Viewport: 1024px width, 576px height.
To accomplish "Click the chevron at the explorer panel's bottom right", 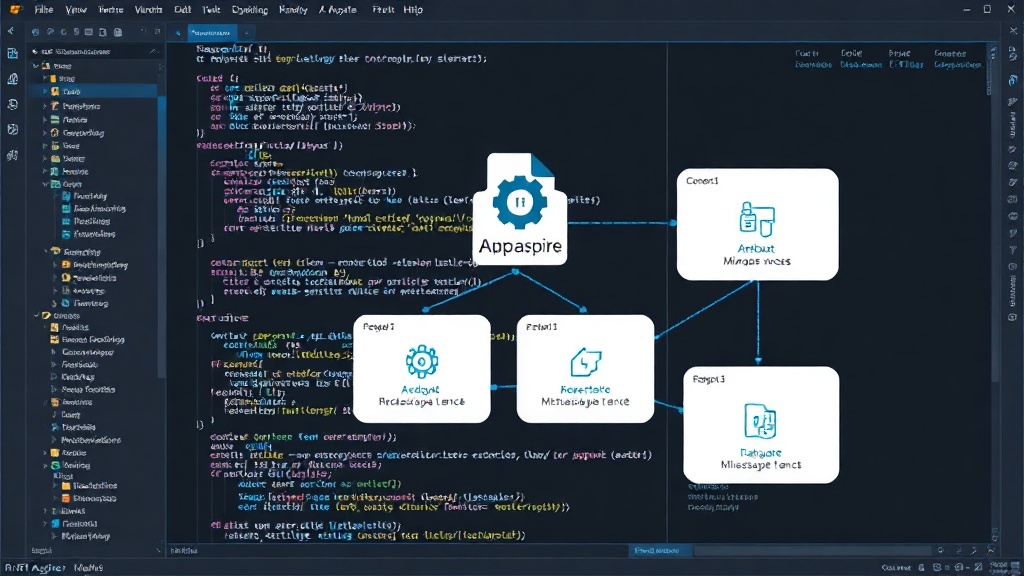I will 158,551.
